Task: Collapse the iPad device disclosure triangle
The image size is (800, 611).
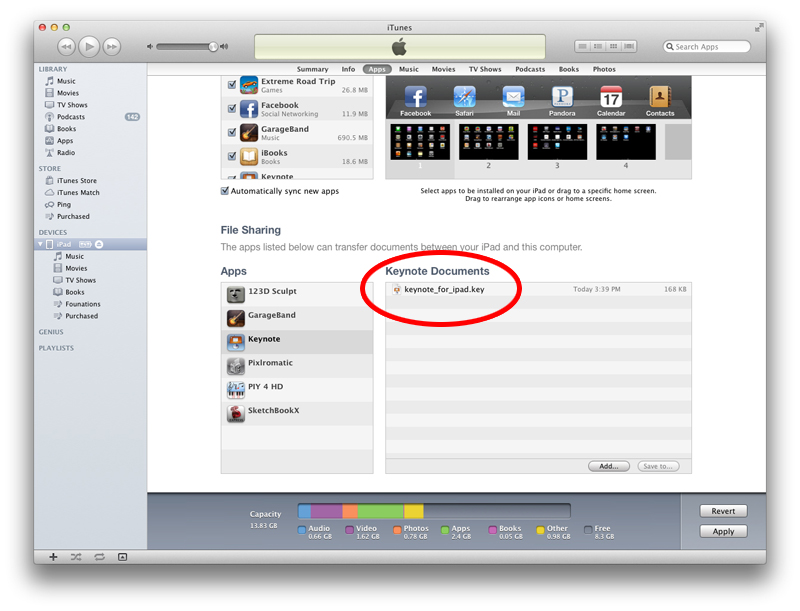Action: 40,244
